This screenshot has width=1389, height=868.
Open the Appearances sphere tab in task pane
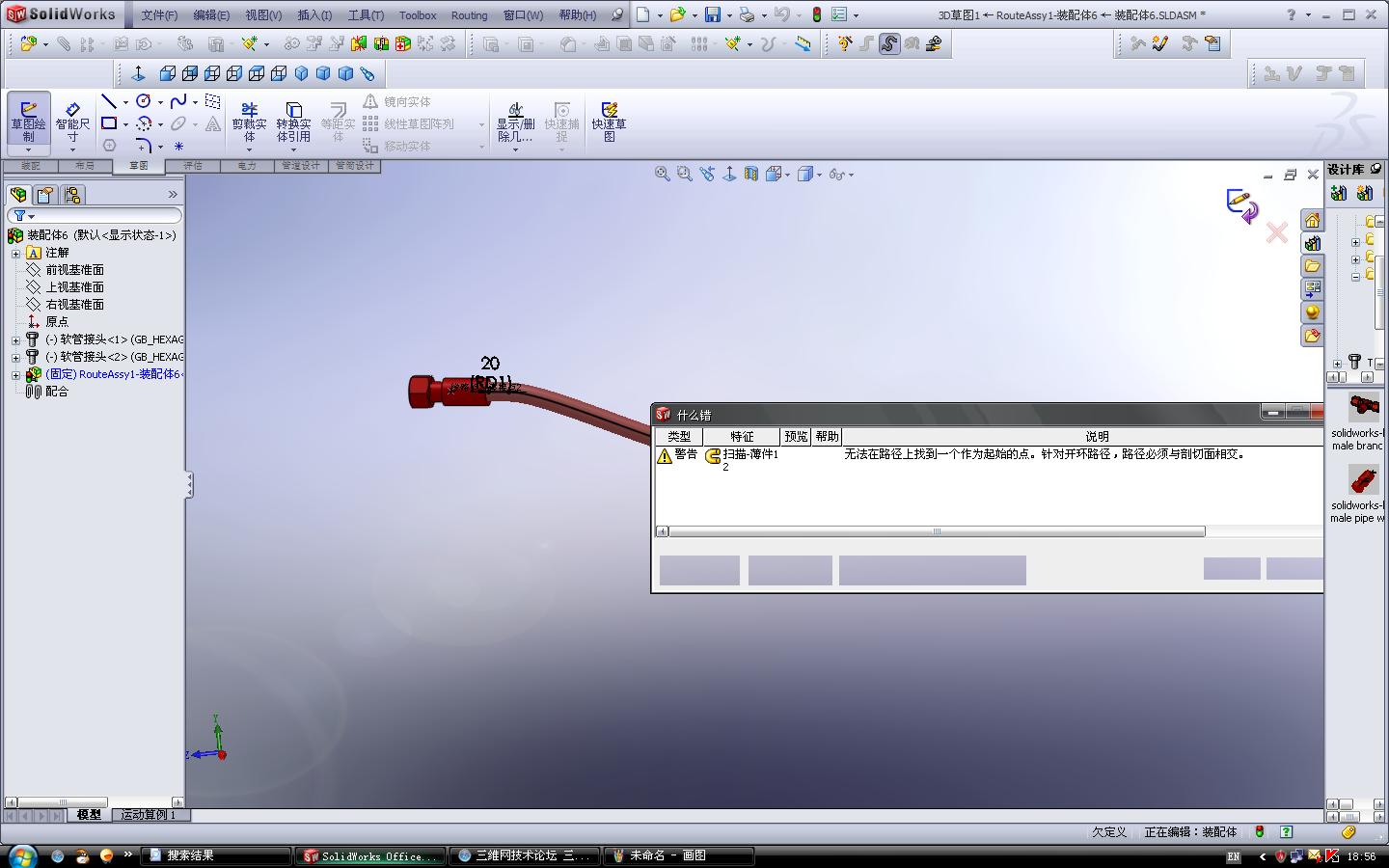(x=1312, y=312)
